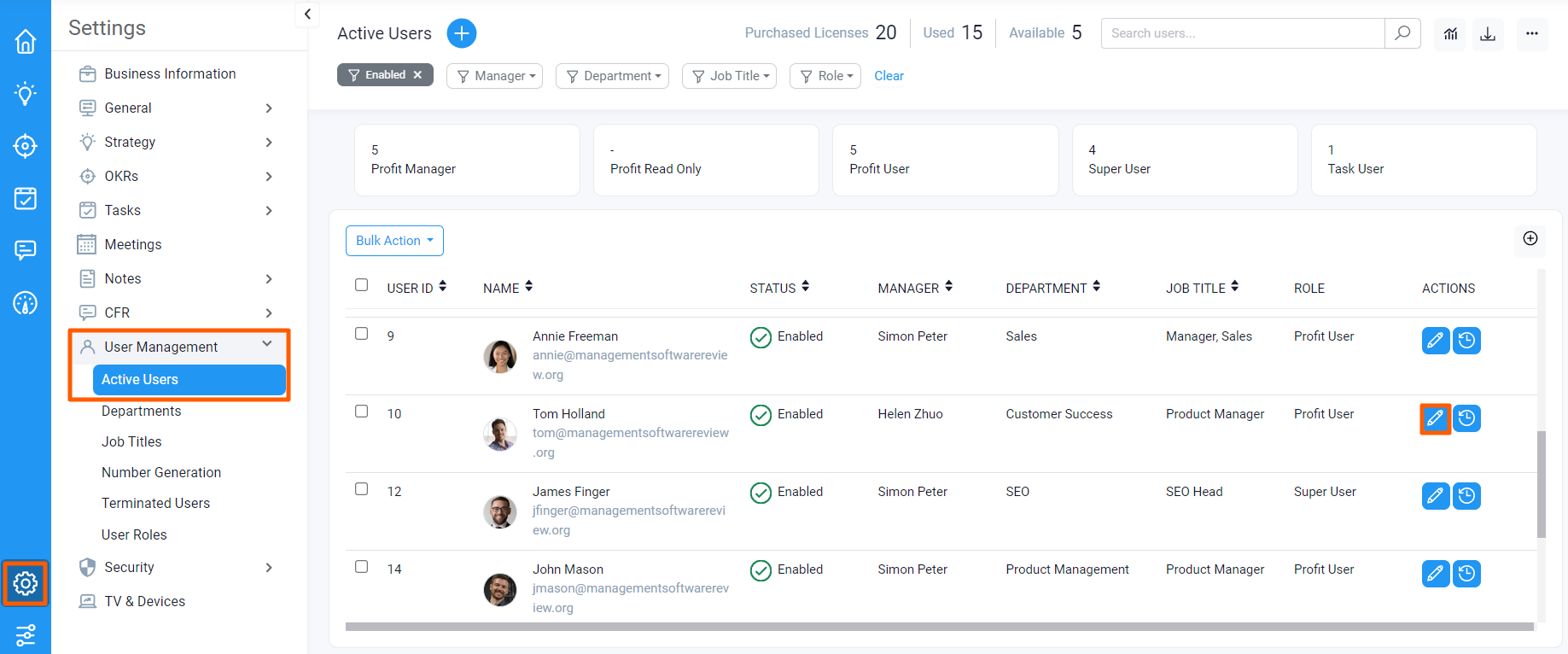Open the analytics chart icon in header
Viewport: 1568px width, 654px height.
click(1450, 33)
